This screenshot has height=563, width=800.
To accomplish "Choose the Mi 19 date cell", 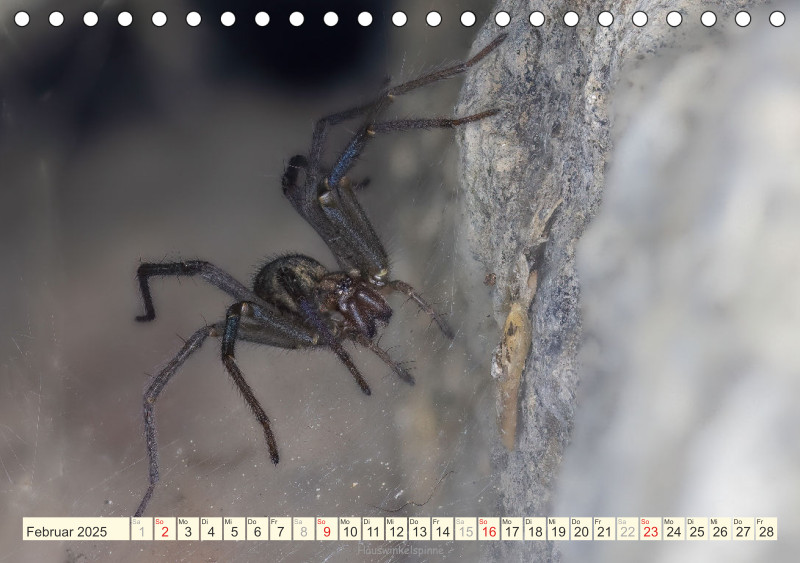I will tap(558, 529).
